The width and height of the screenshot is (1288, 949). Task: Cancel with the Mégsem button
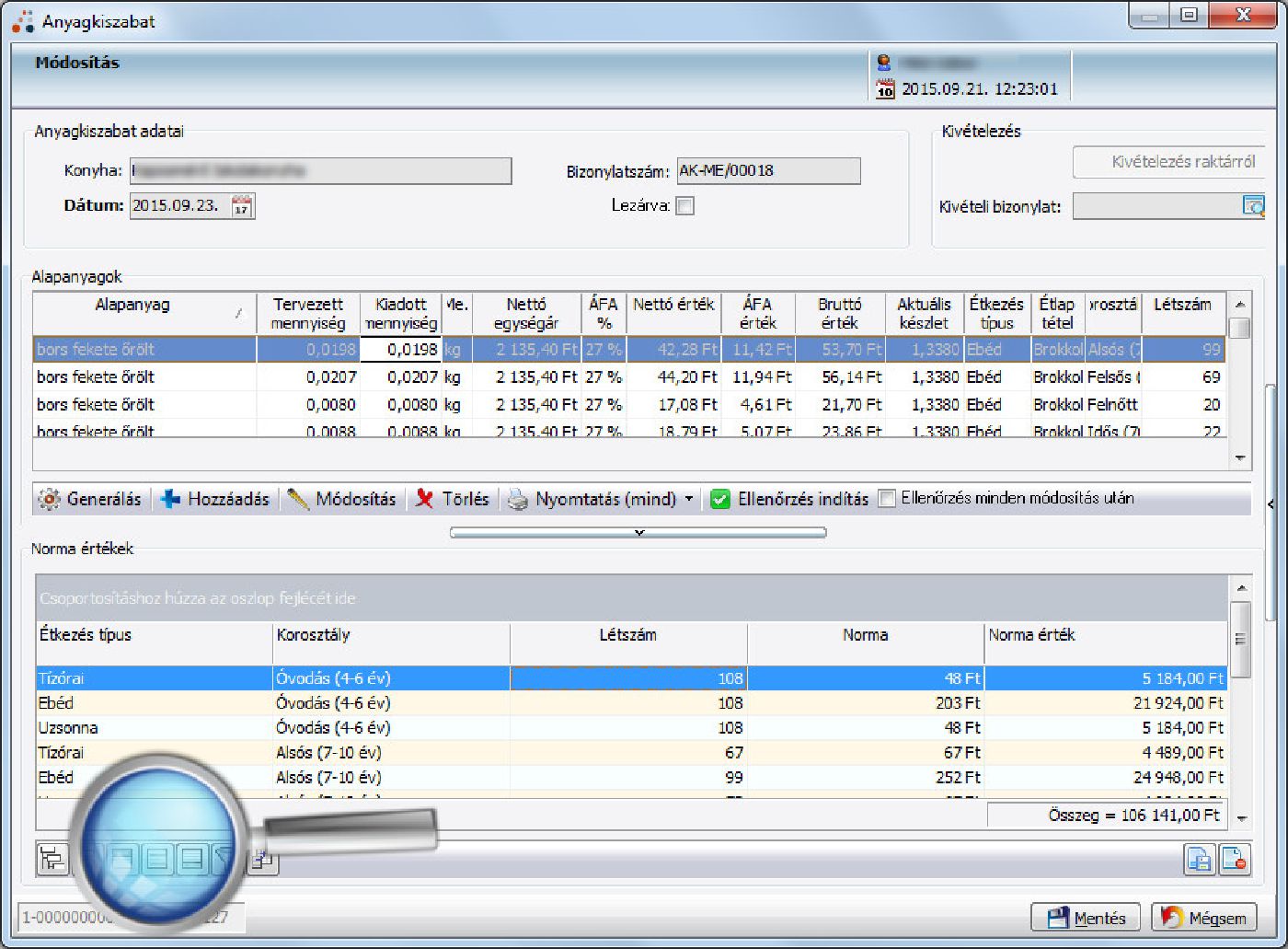[x=1203, y=918]
